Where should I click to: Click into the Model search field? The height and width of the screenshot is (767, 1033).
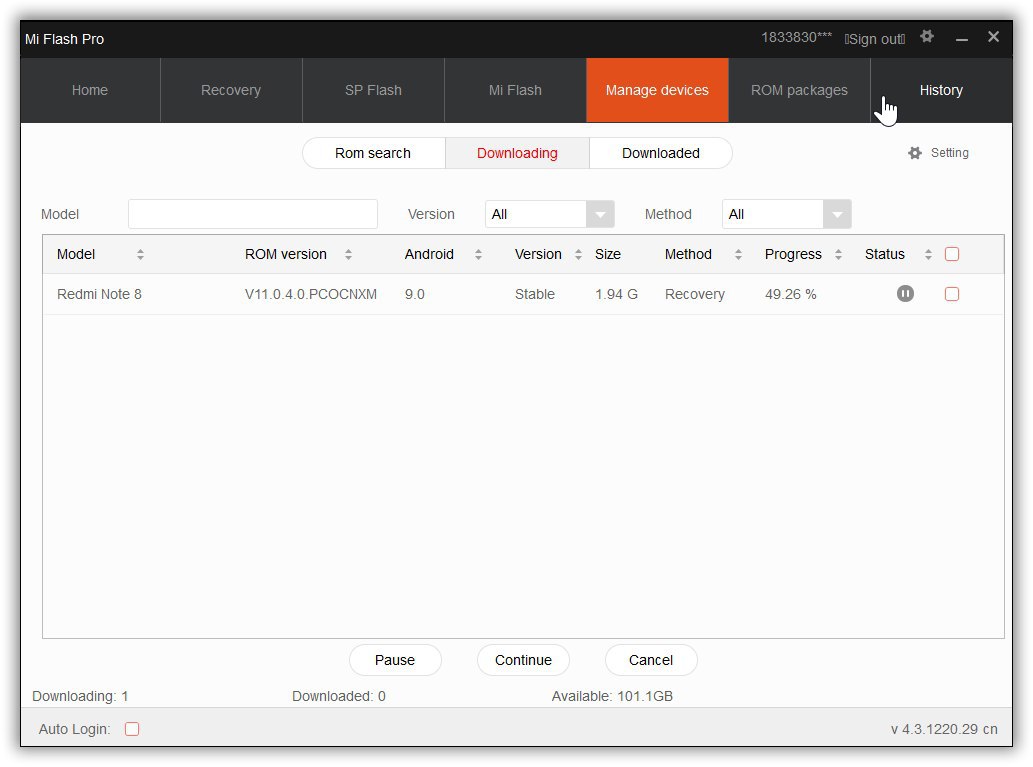point(253,214)
